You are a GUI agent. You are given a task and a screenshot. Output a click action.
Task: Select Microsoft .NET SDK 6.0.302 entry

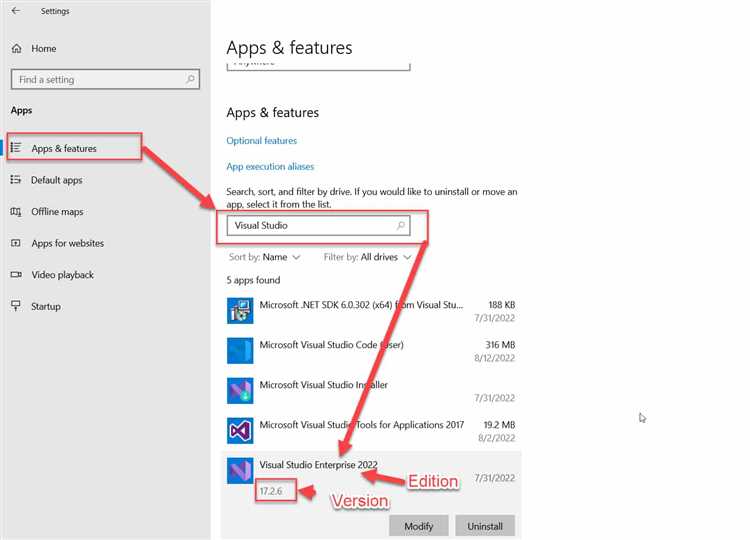371,311
